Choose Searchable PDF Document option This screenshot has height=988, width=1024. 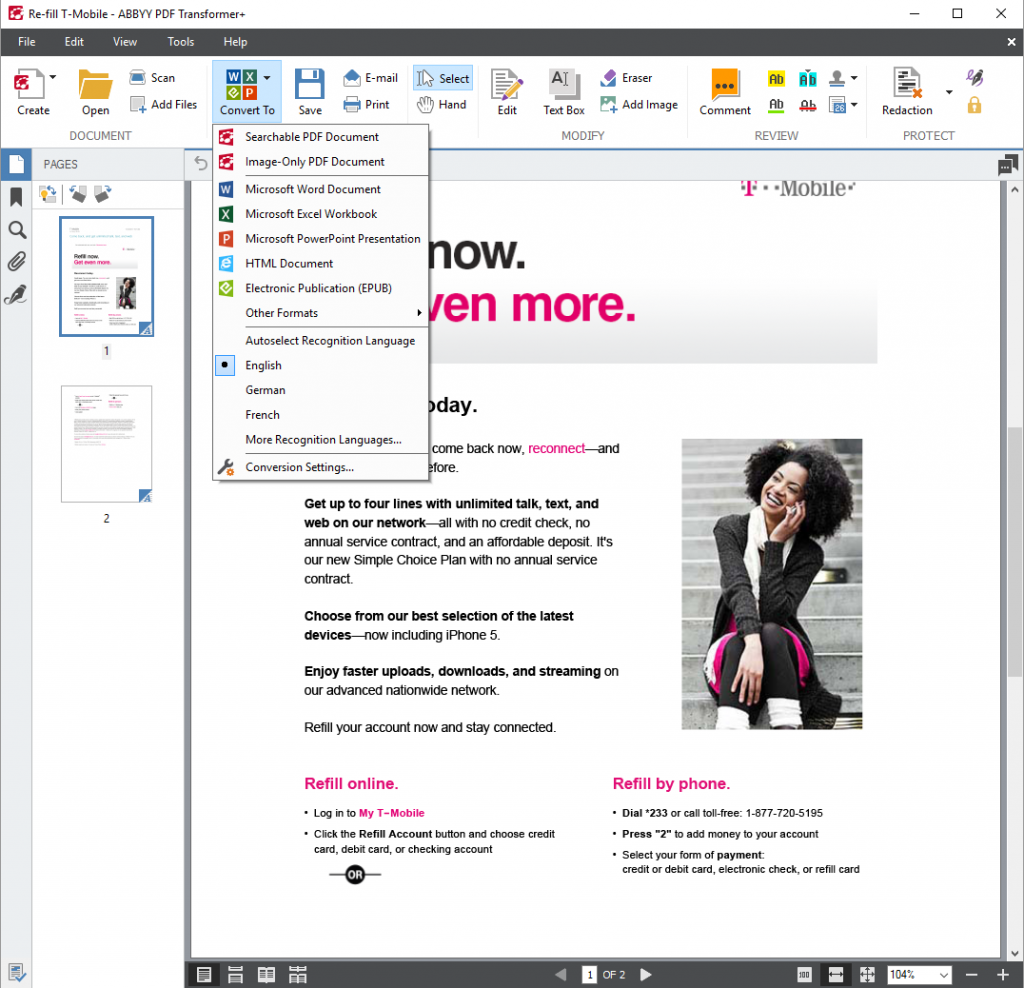(312, 137)
